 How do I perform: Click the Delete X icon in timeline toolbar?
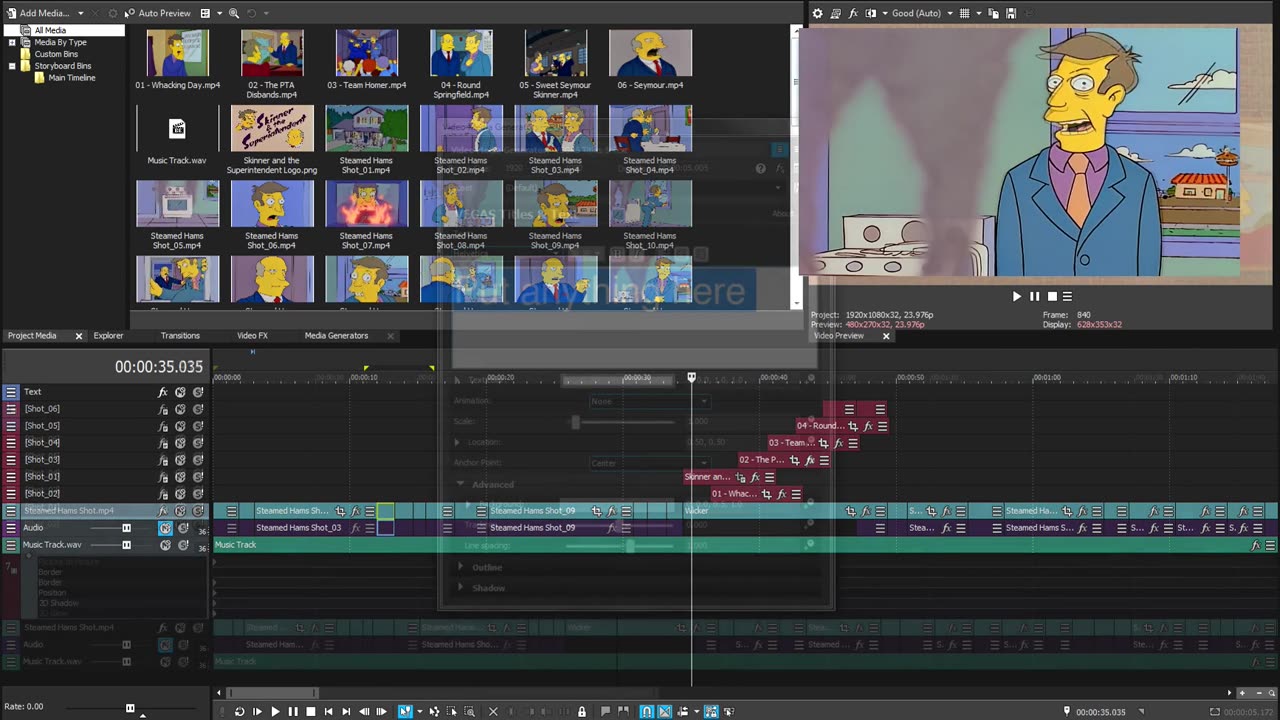pyautogui.click(x=493, y=712)
